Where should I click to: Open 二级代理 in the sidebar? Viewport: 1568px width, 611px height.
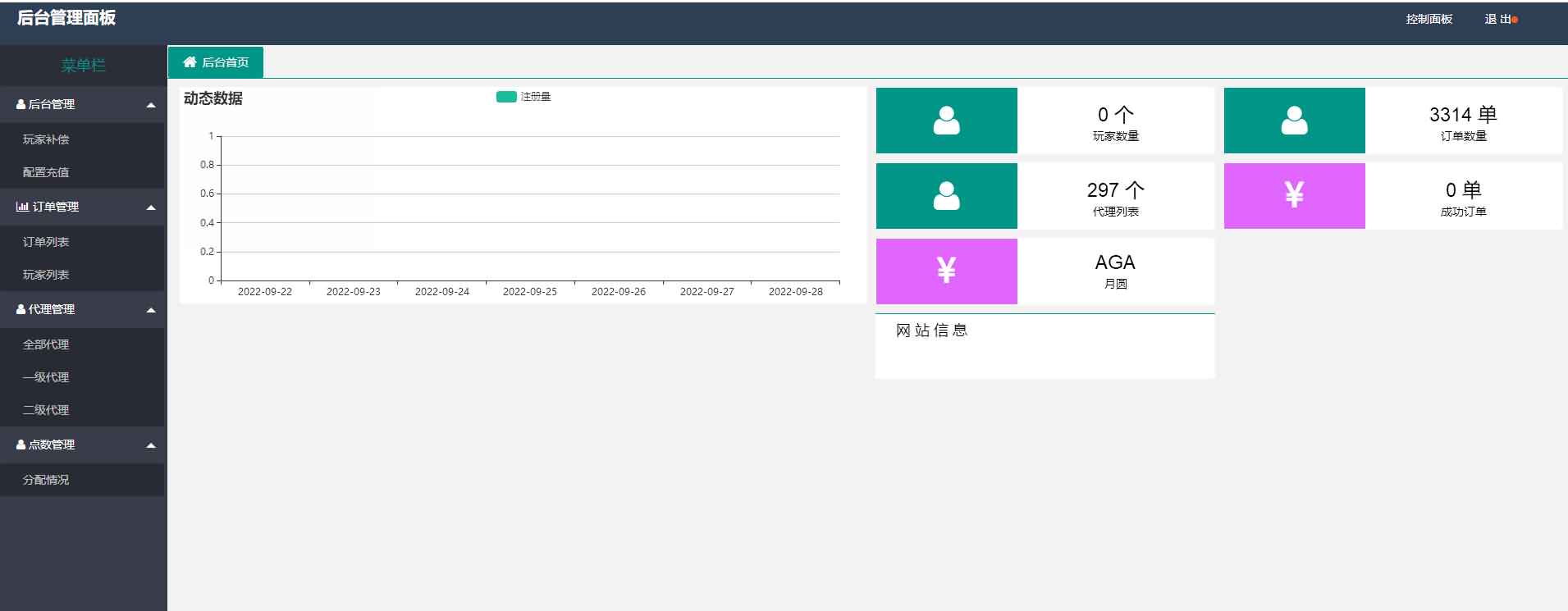82,410
